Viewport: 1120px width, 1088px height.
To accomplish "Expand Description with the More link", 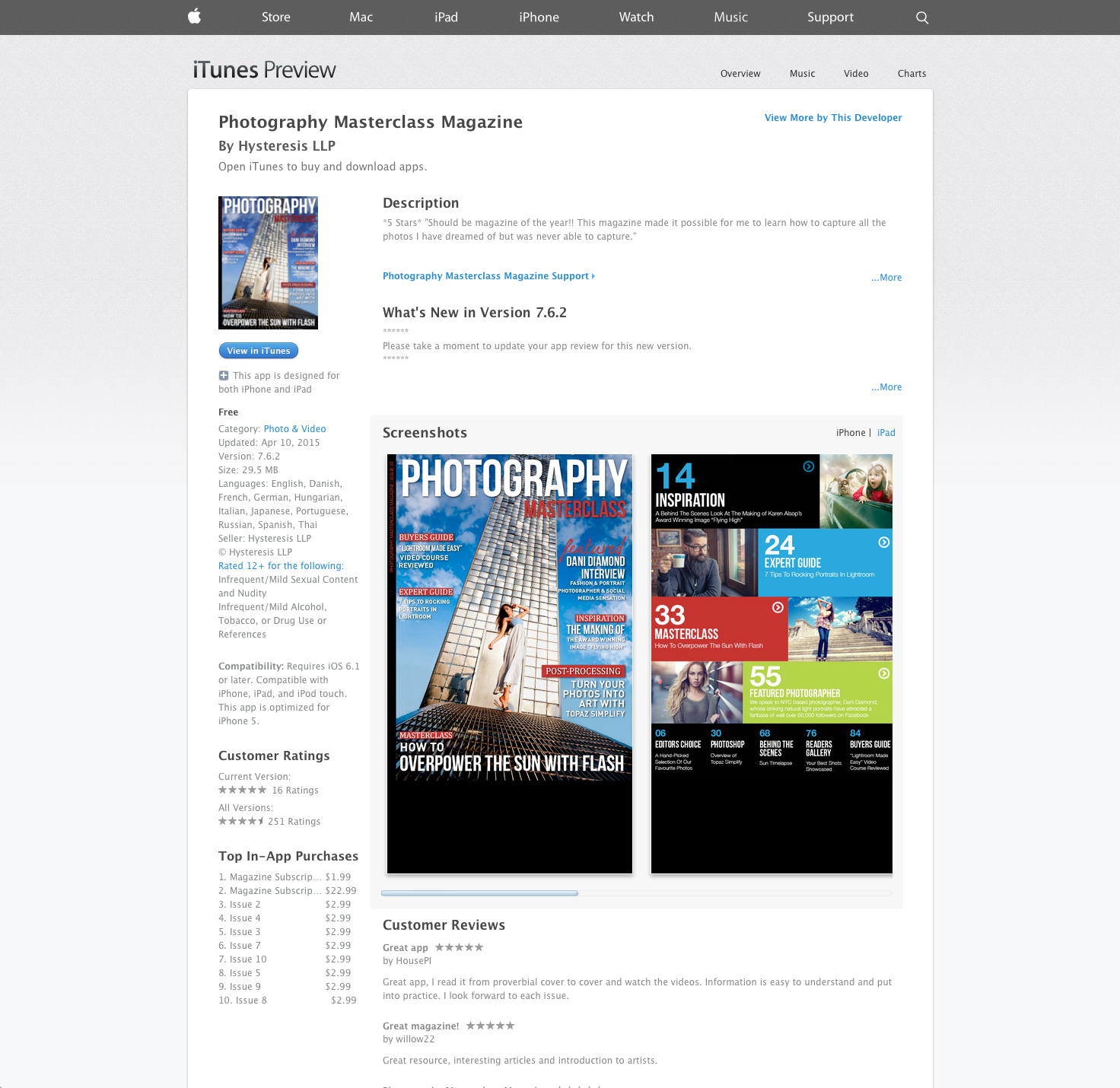I will [886, 278].
